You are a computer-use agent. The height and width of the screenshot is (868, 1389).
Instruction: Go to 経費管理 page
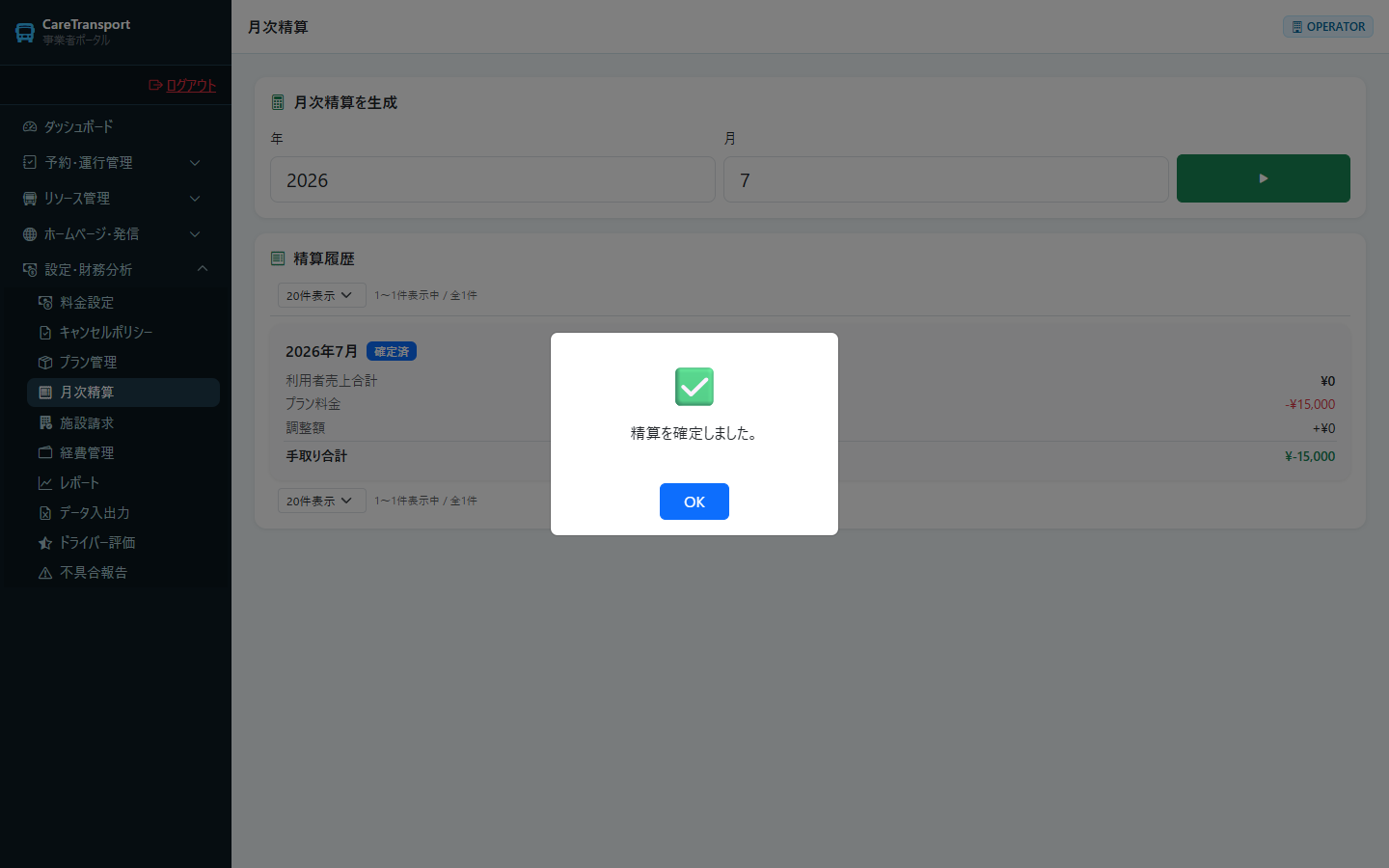pos(123,452)
